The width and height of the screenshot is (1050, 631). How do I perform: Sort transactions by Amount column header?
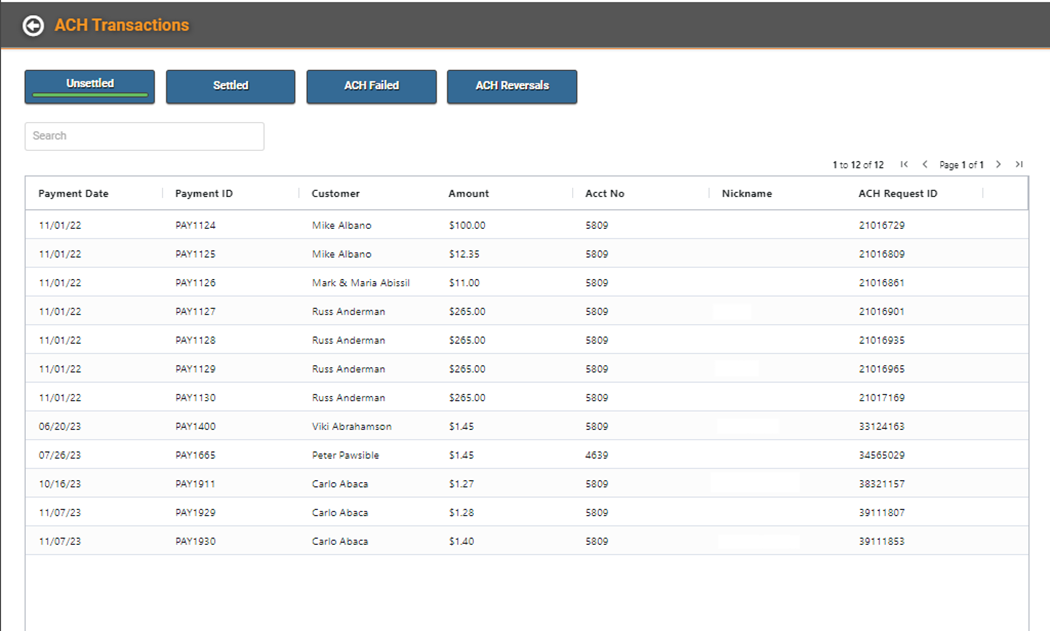click(x=468, y=193)
